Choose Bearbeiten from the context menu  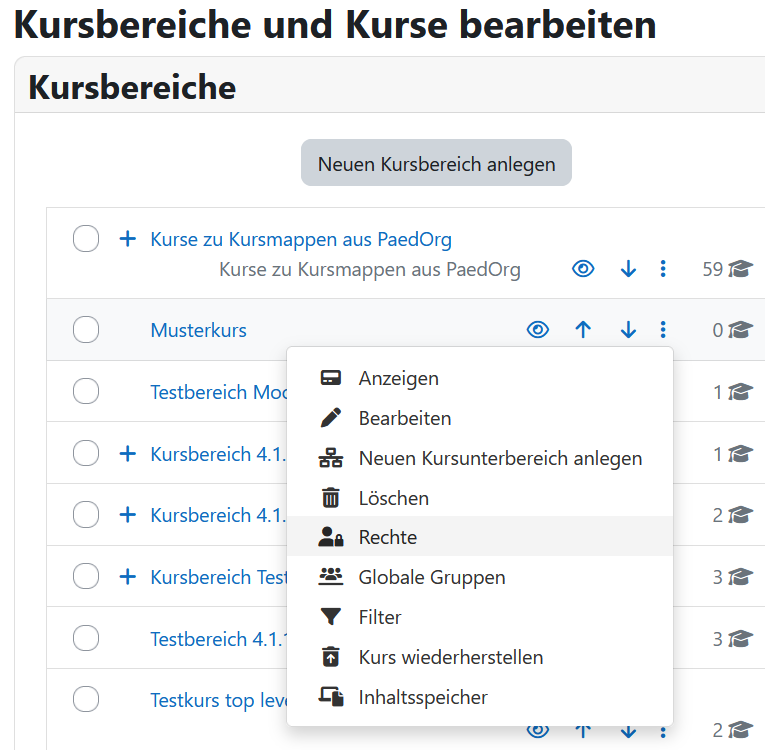tap(480, 418)
